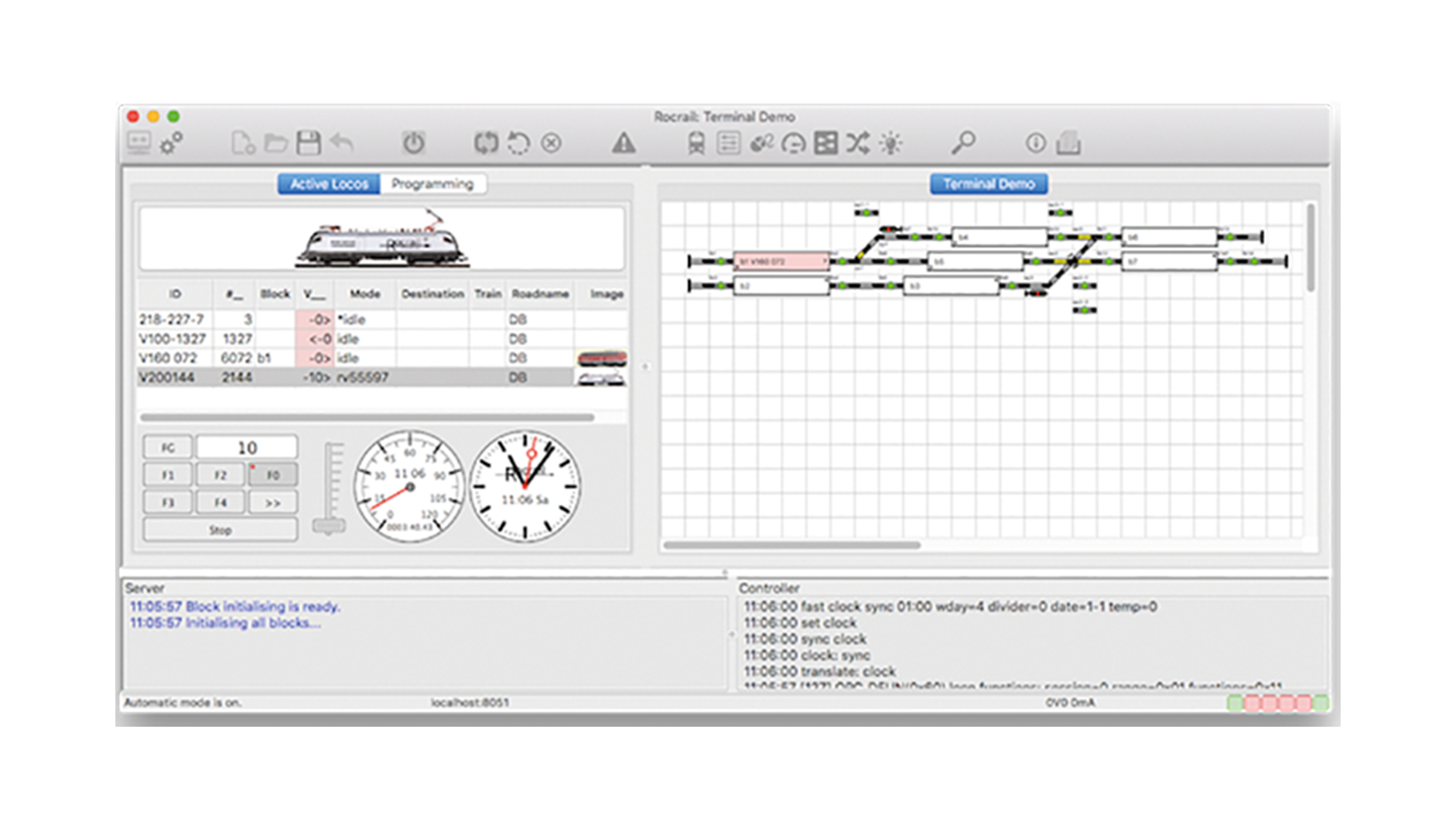Viewport: 1456px width, 829px height.
Task: Click the locomotive icon in the toolbar
Action: click(x=696, y=143)
